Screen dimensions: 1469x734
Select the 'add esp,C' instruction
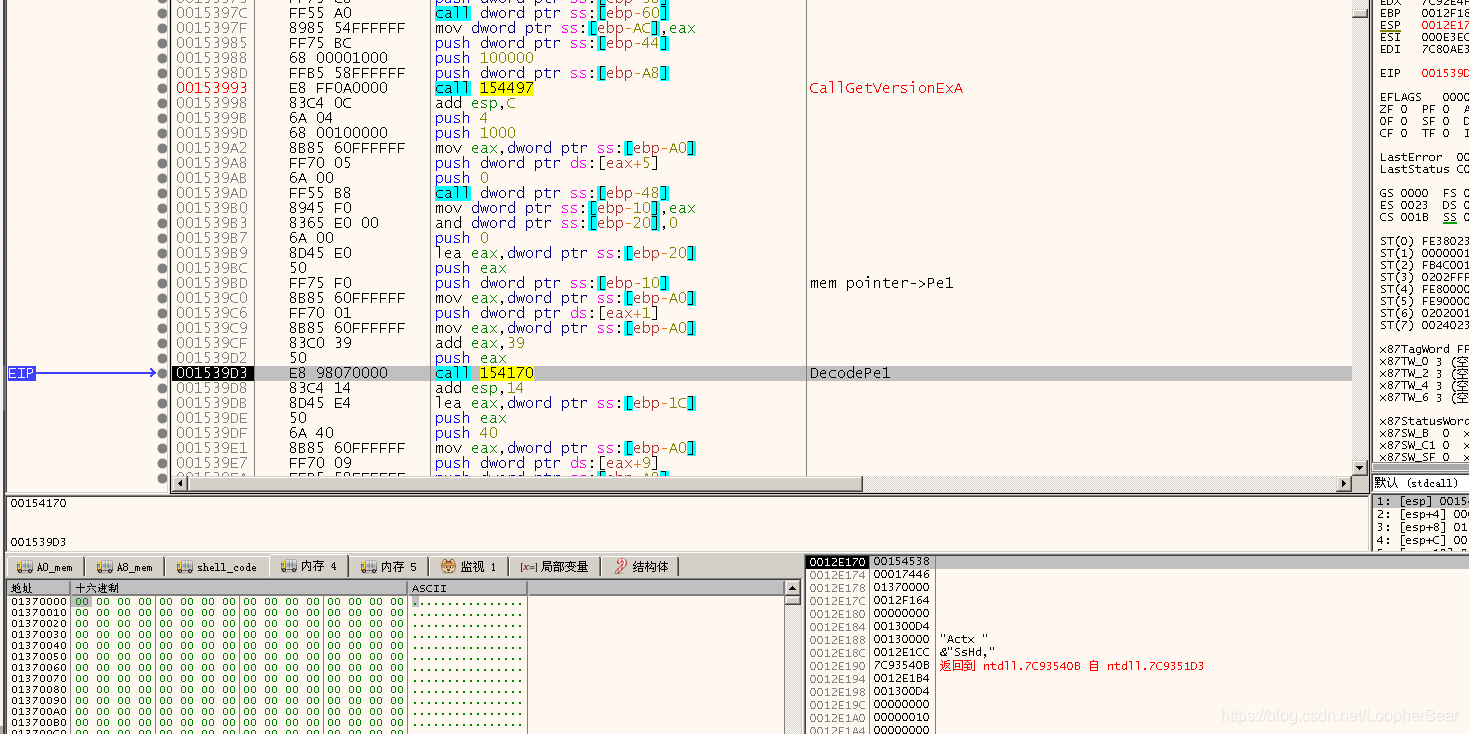pyautogui.click(x=475, y=103)
